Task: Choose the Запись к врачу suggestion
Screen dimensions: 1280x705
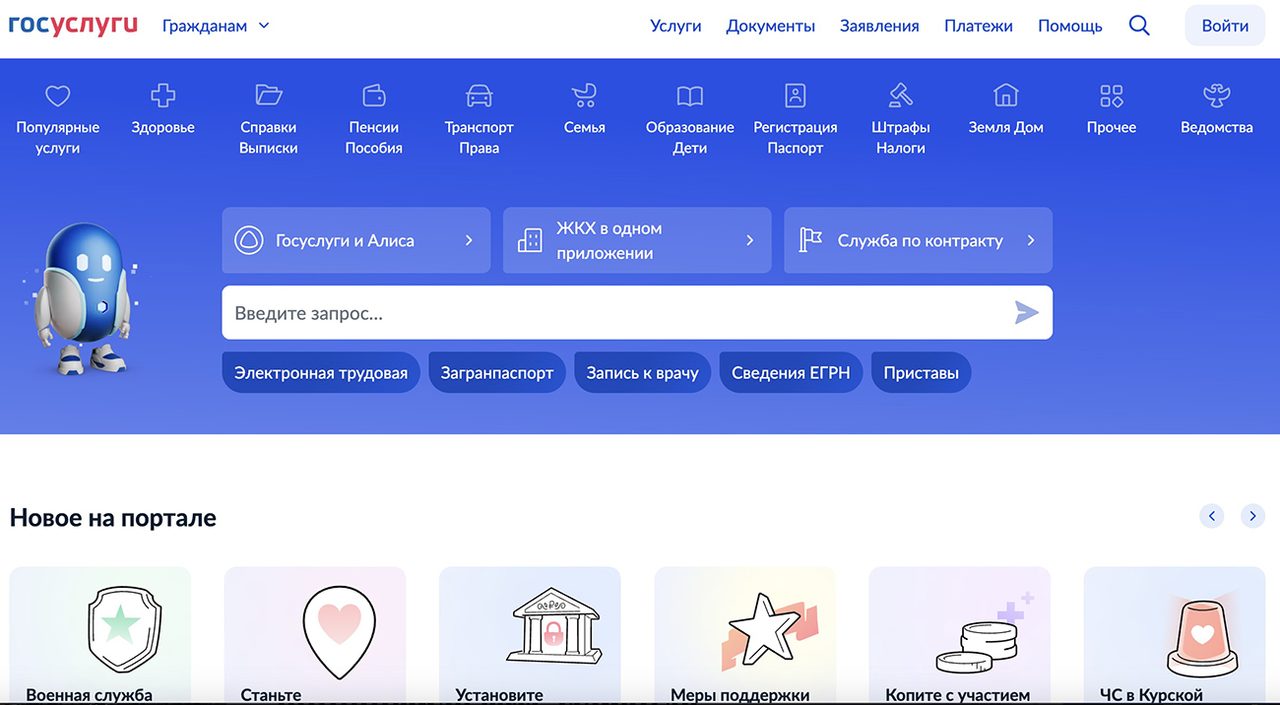Action: click(642, 372)
